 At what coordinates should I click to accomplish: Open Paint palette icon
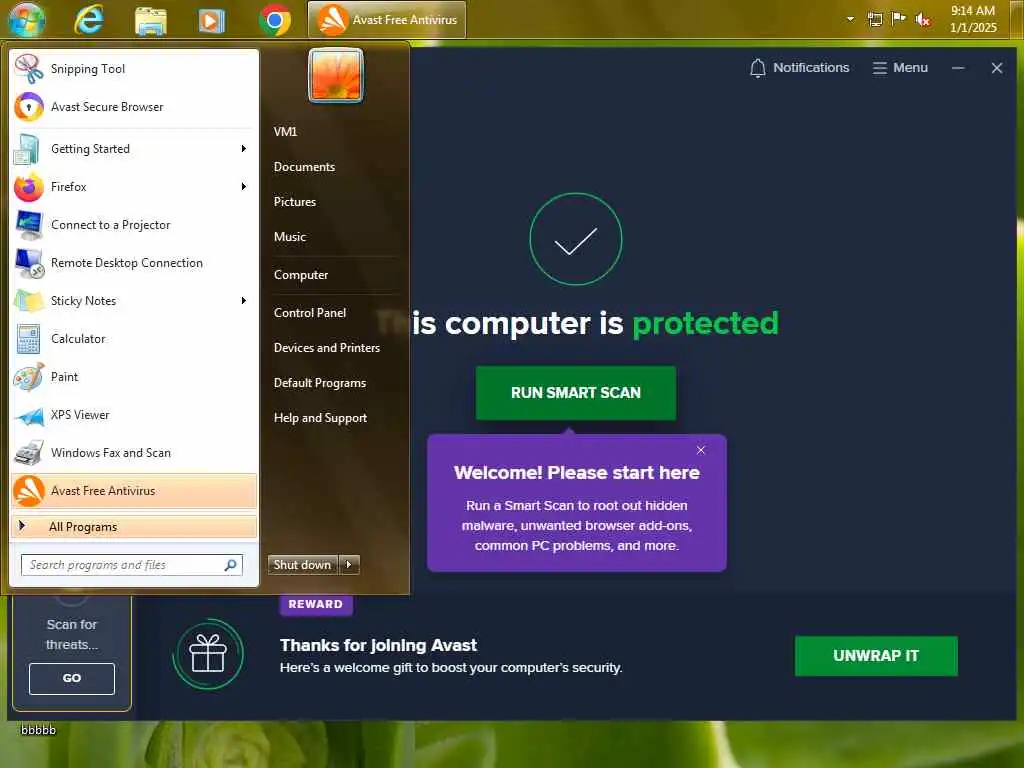point(29,377)
